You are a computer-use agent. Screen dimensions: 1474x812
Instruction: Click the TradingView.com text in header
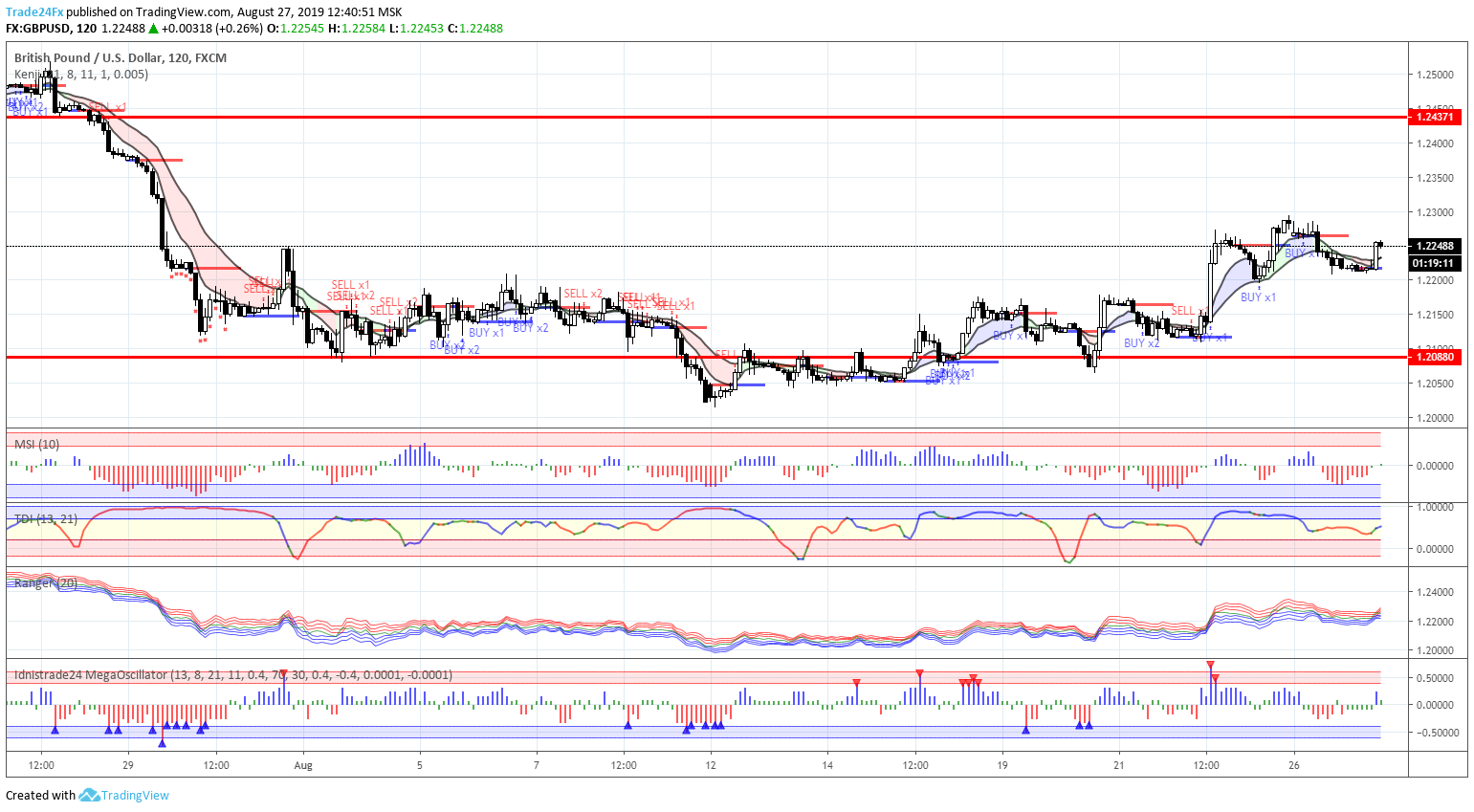click(183, 12)
